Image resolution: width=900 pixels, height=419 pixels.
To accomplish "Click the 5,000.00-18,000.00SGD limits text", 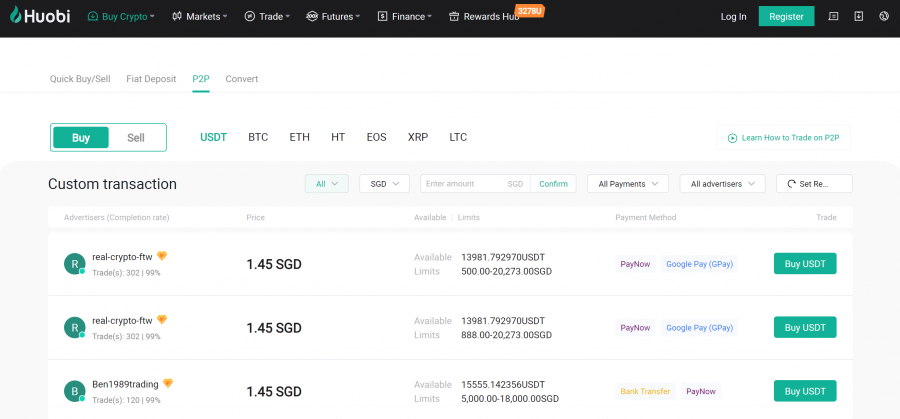I will pyautogui.click(x=510, y=399).
